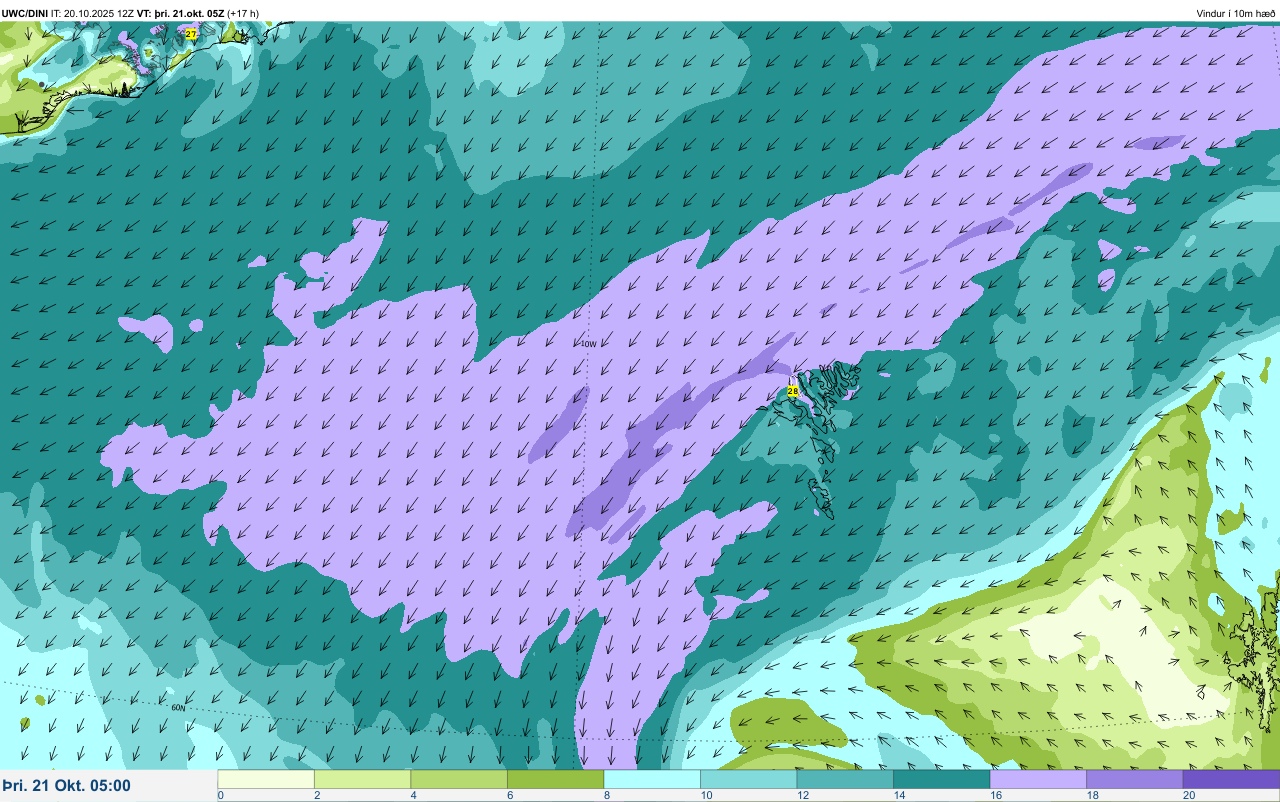Click the 'Þri. 21 Okt. 05:00' timestamp
Image resolution: width=1280 pixels, height=802 pixels.
pyautogui.click(x=66, y=785)
